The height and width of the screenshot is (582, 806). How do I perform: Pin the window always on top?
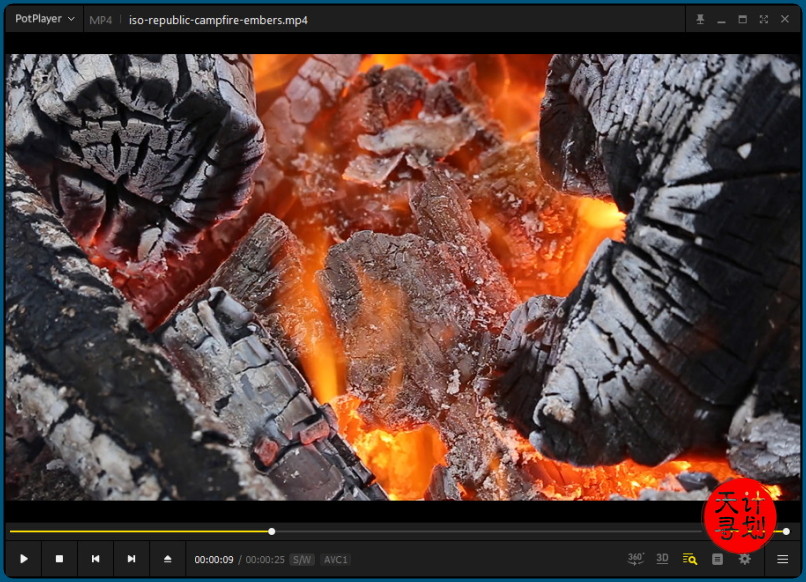(x=700, y=19)
